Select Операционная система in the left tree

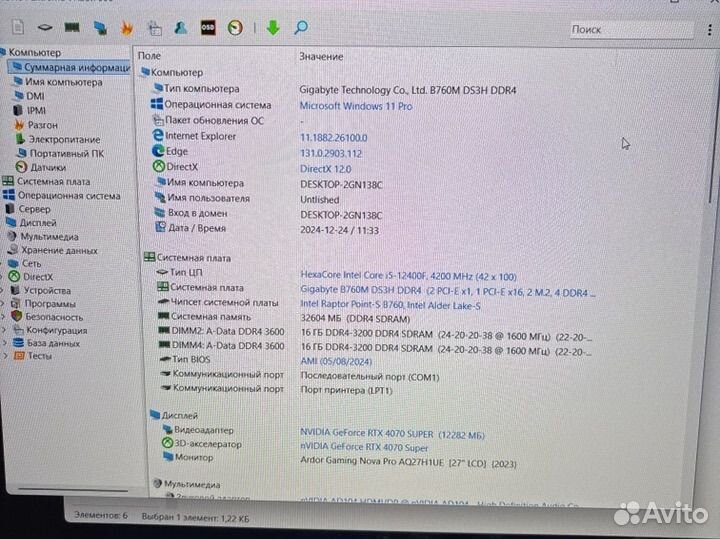tap(62, 196)
